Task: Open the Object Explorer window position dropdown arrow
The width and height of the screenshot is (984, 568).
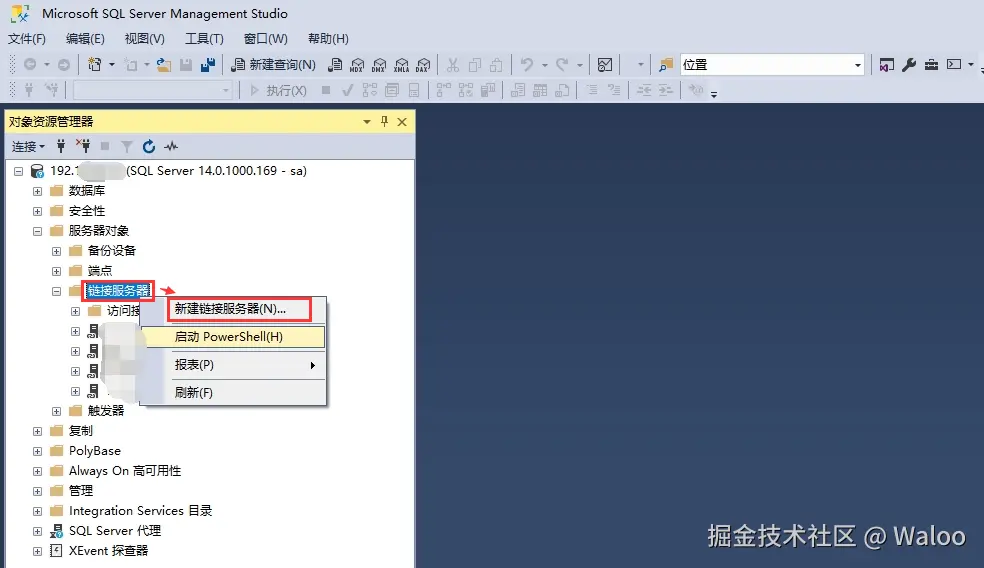Action: click(x=366, y=122)
